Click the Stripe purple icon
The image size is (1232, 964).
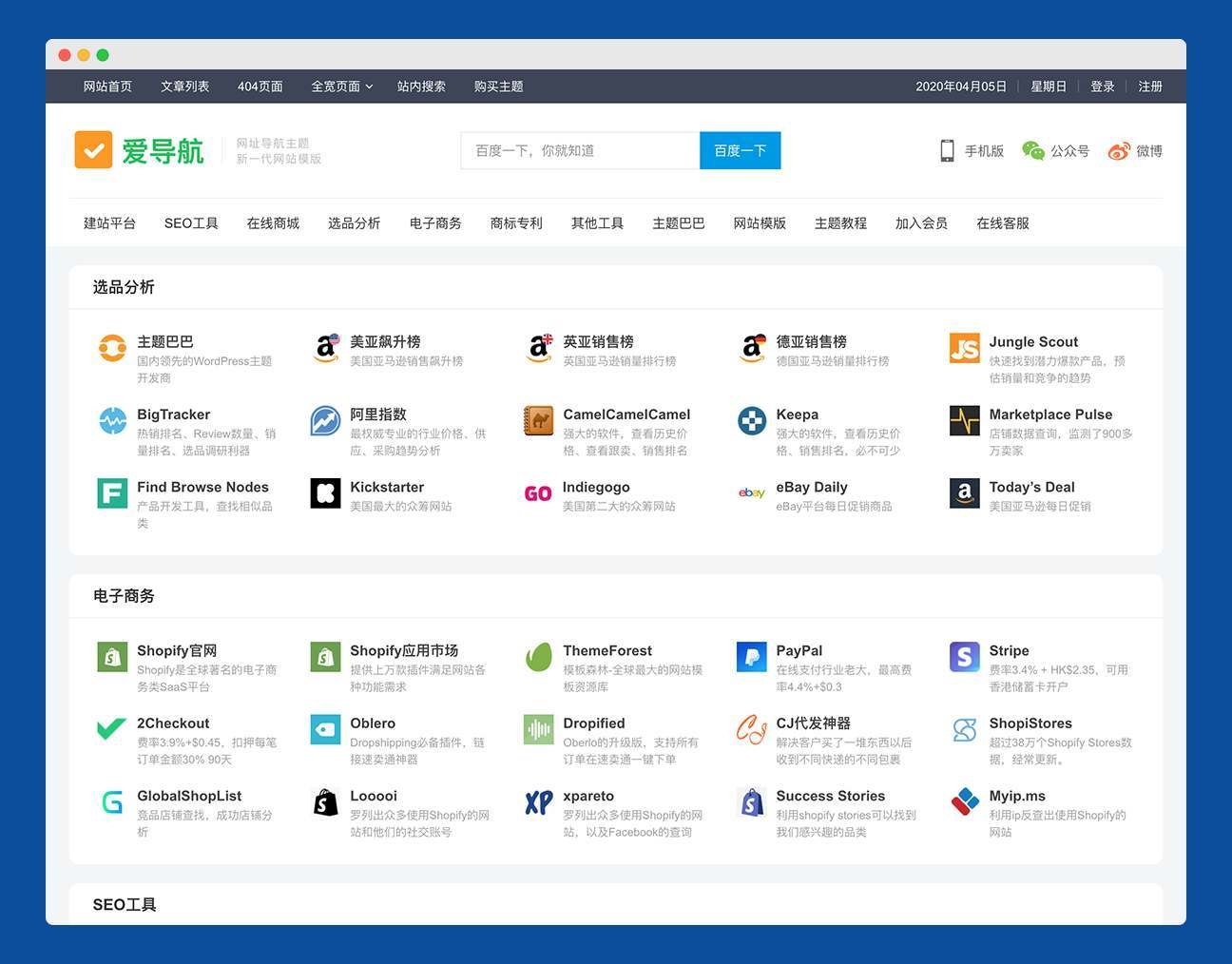point(963,657)
